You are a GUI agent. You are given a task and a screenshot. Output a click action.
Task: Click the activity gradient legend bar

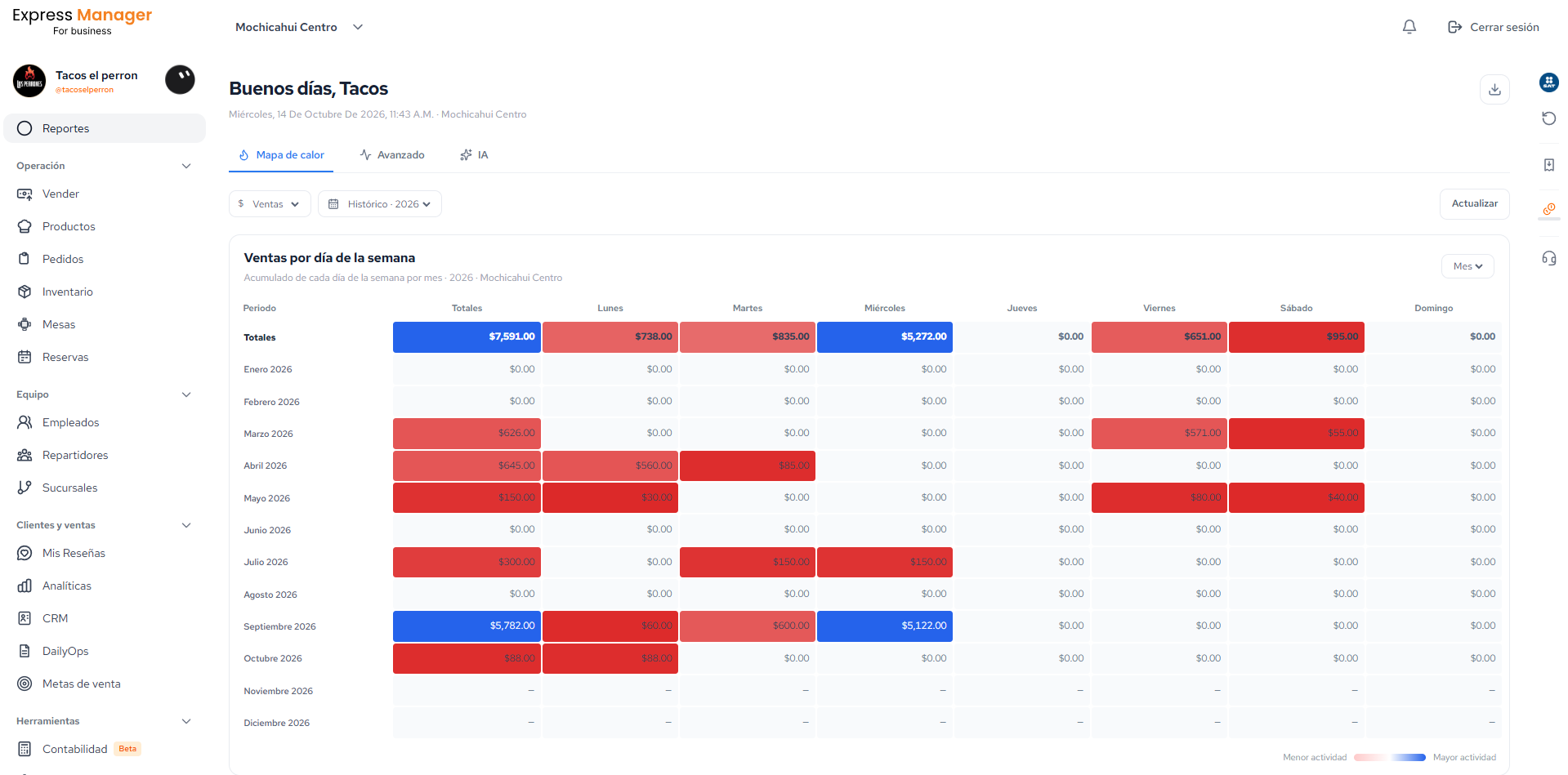tap(1390, 758)
